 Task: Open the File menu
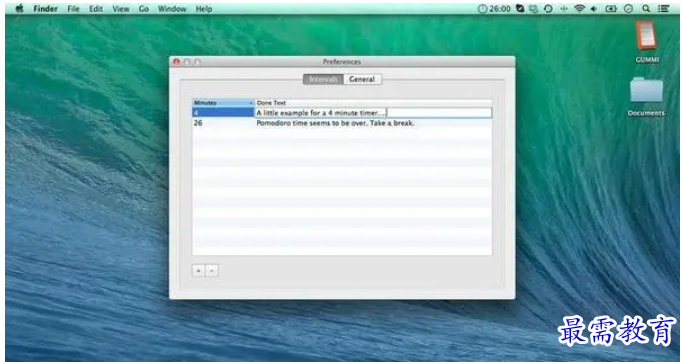pos(74,8)
